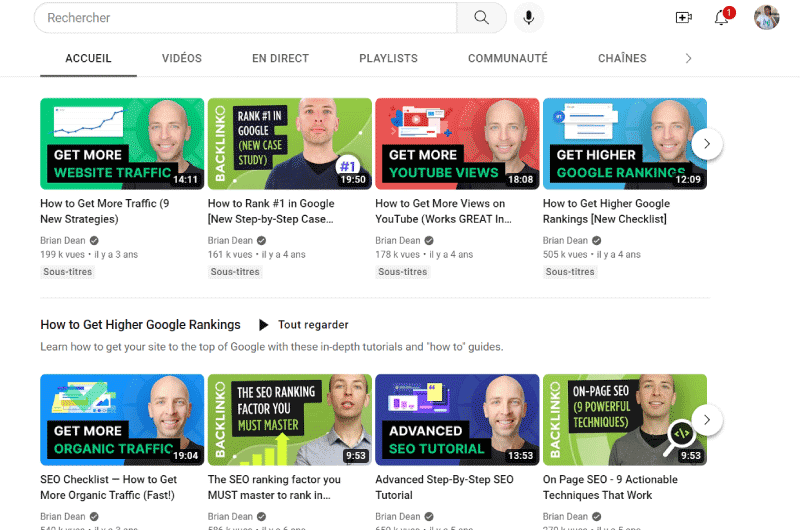Click Tout regarder to play all
Image resolution: width=800 pixels, height=530 pixels.
(x=313, y=325)
